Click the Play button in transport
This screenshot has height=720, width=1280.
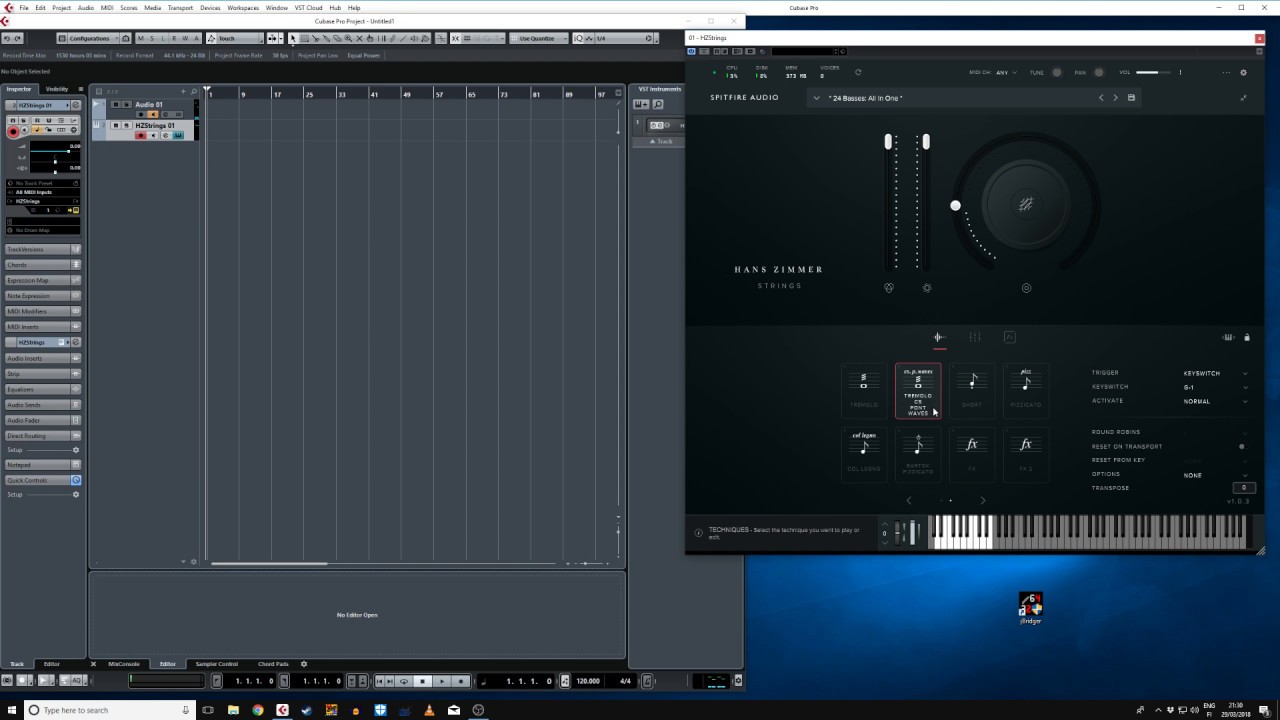[442, 681]
